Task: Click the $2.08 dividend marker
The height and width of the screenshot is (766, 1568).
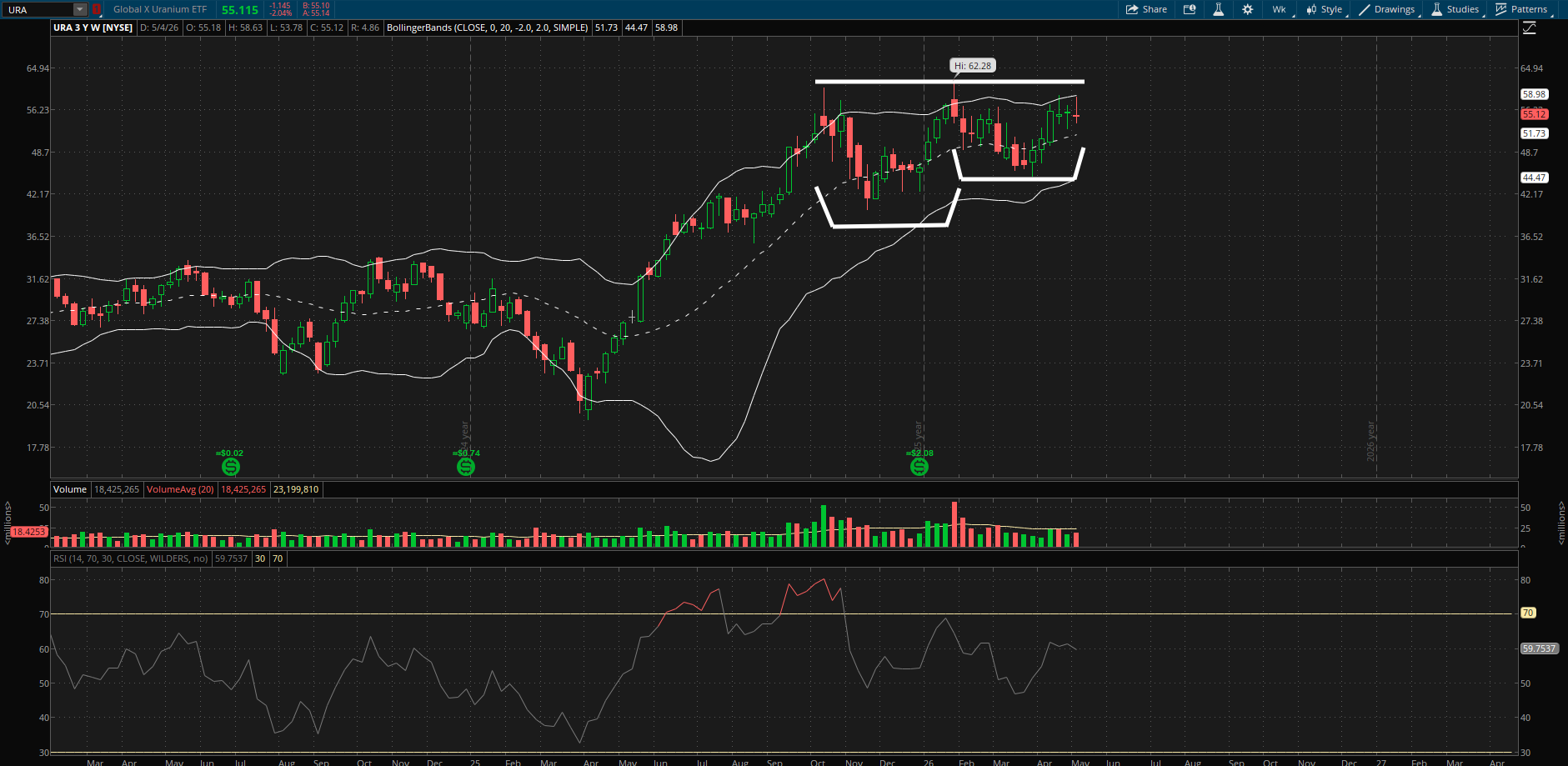Action: [919, 466]
